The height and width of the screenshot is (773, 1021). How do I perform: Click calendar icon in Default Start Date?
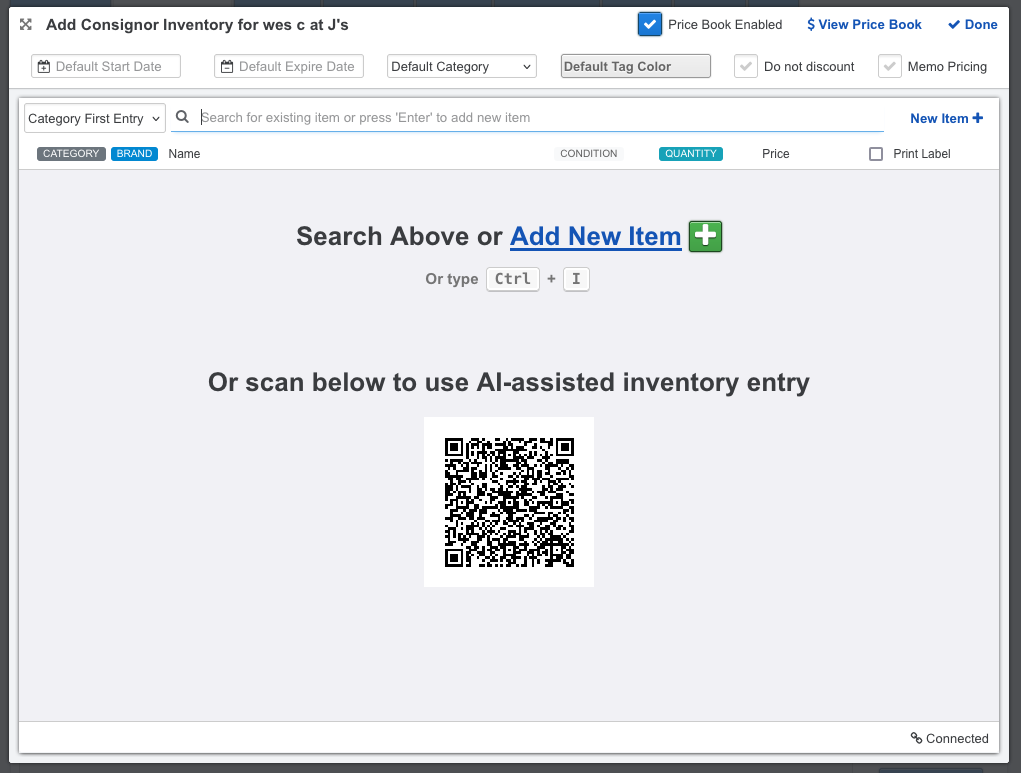43,67
